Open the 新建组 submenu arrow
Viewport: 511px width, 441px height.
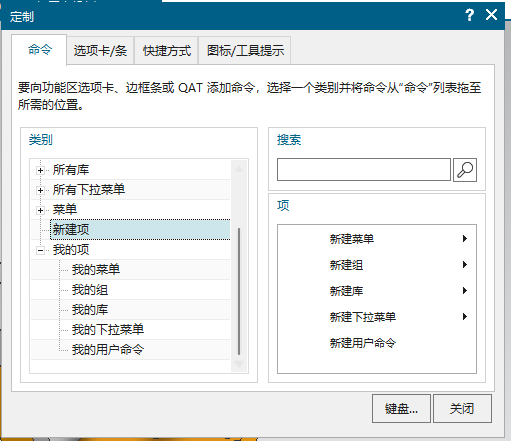click(x=465, y=265)
